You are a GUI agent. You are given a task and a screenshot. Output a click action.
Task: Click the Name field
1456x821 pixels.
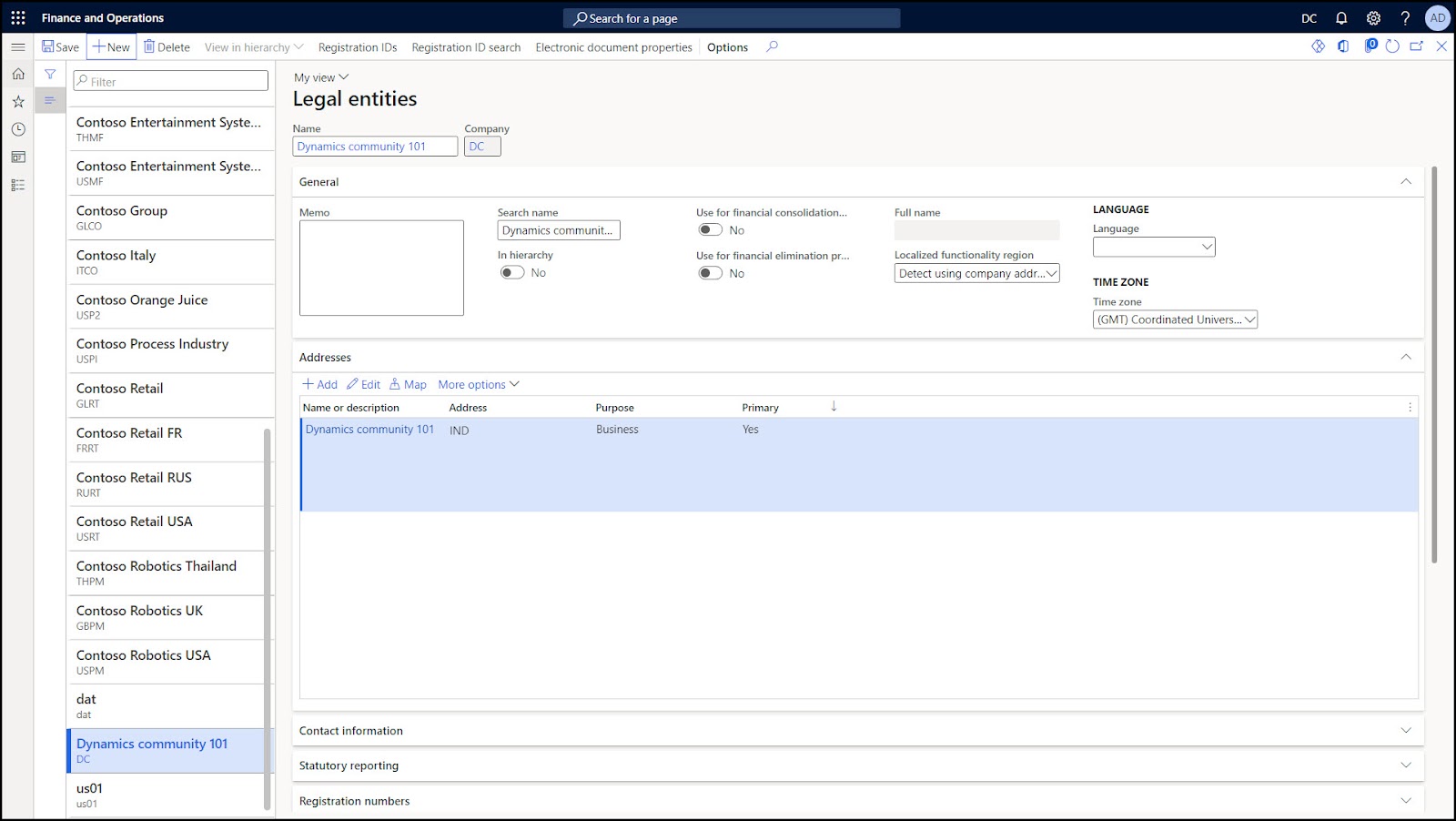pyautogui.click(x=375, y=147)
